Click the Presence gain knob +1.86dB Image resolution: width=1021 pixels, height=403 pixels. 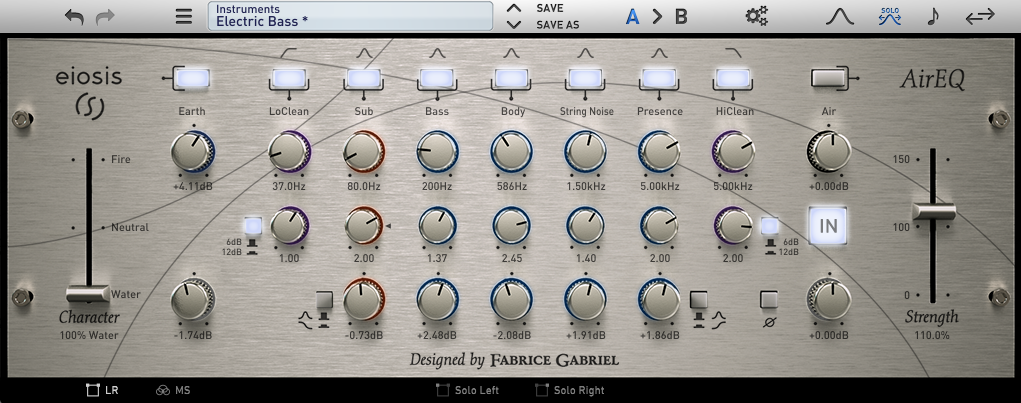[x=660, y=299]
